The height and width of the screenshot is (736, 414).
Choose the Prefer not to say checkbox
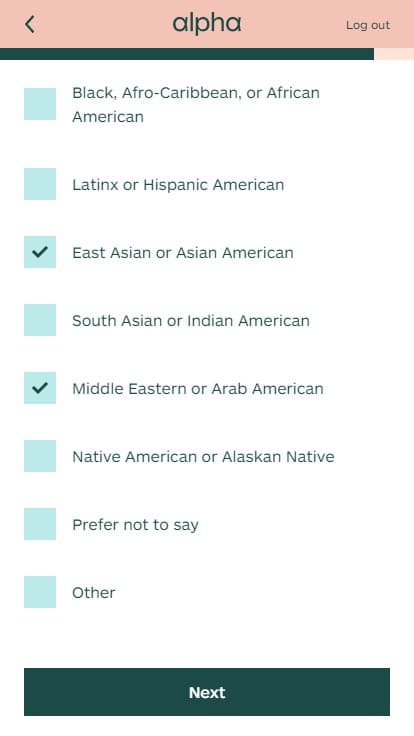[40, 524]
